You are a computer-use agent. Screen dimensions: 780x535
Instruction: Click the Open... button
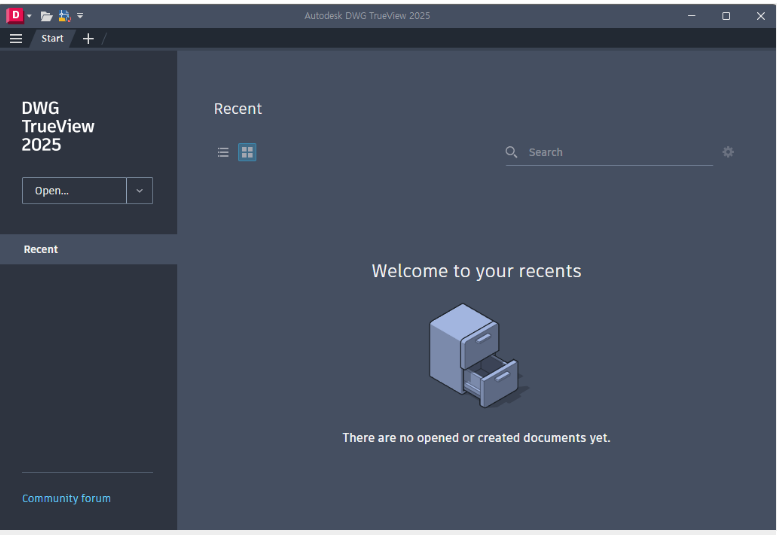(74, 191)
